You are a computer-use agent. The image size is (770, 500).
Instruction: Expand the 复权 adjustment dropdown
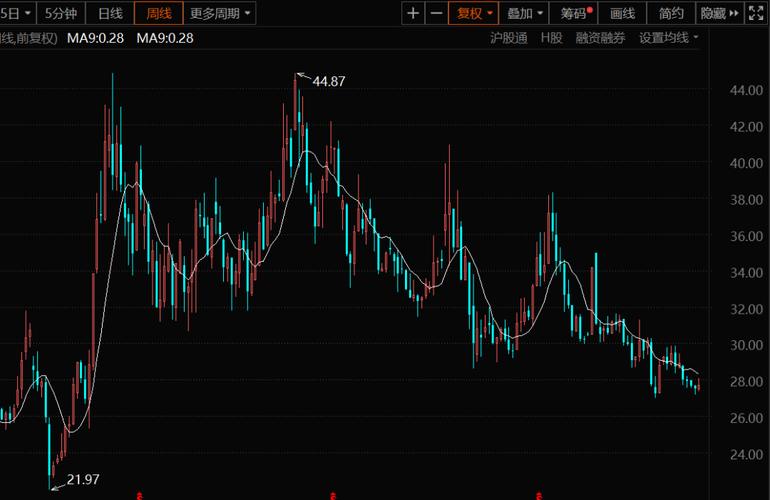(475, 13)
